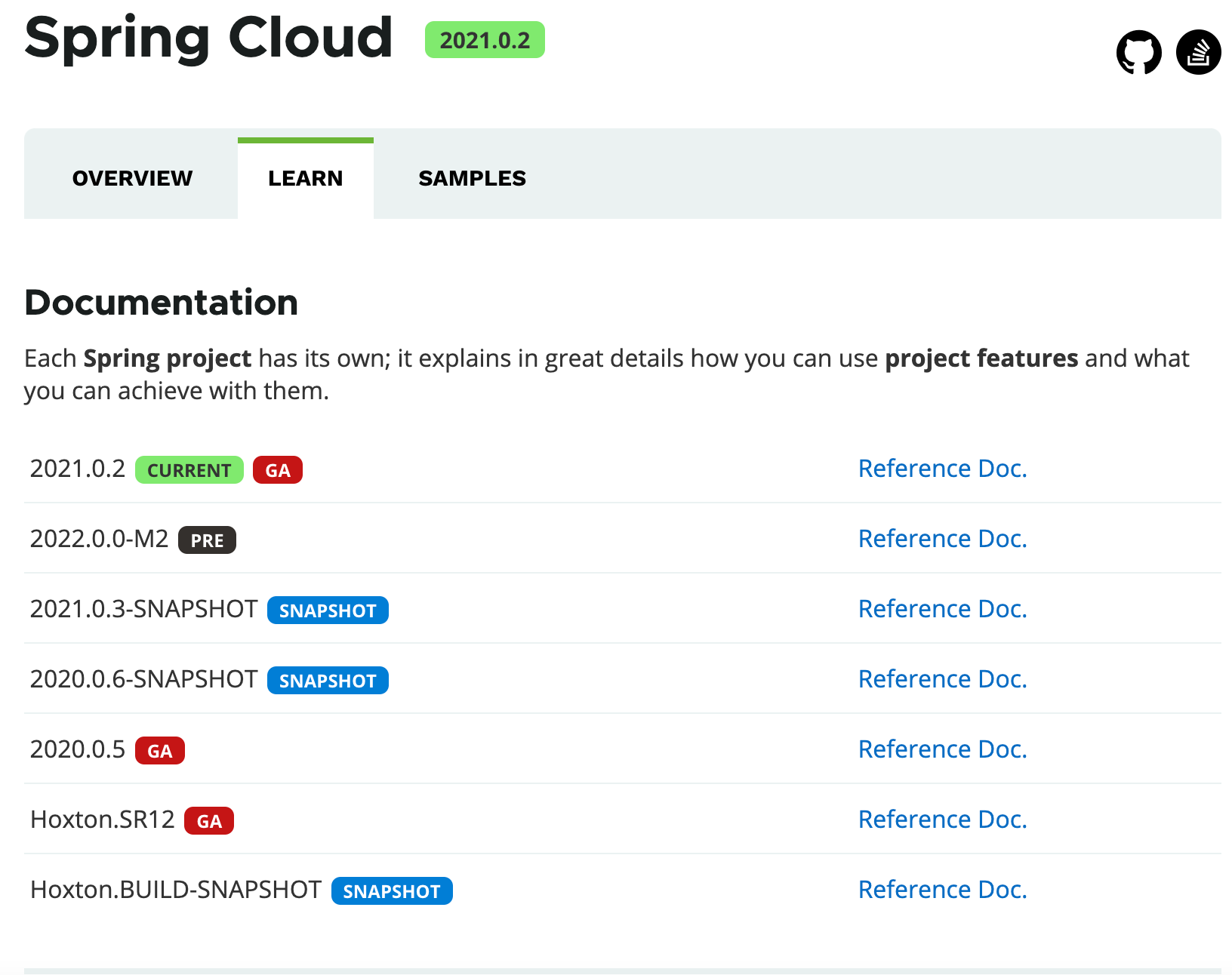Open Reference Doc for Hoxton.BUILD-SNAPSHOT
Viewport: 1232px width, 975px height.
click(x=942, y=890)
